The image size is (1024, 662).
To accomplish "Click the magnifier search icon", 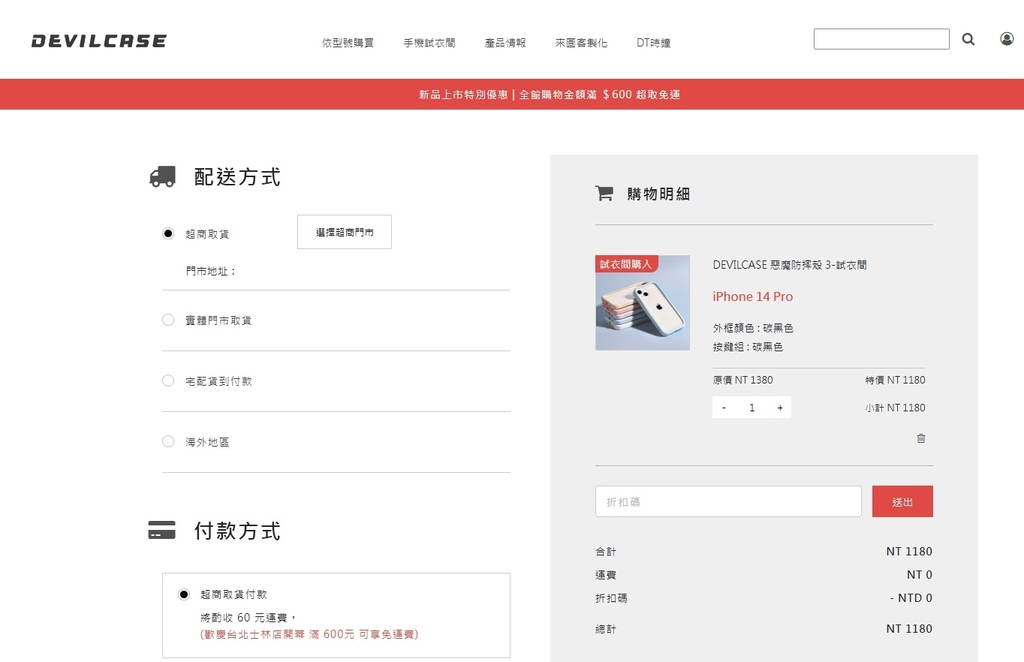I will (968, 39).
